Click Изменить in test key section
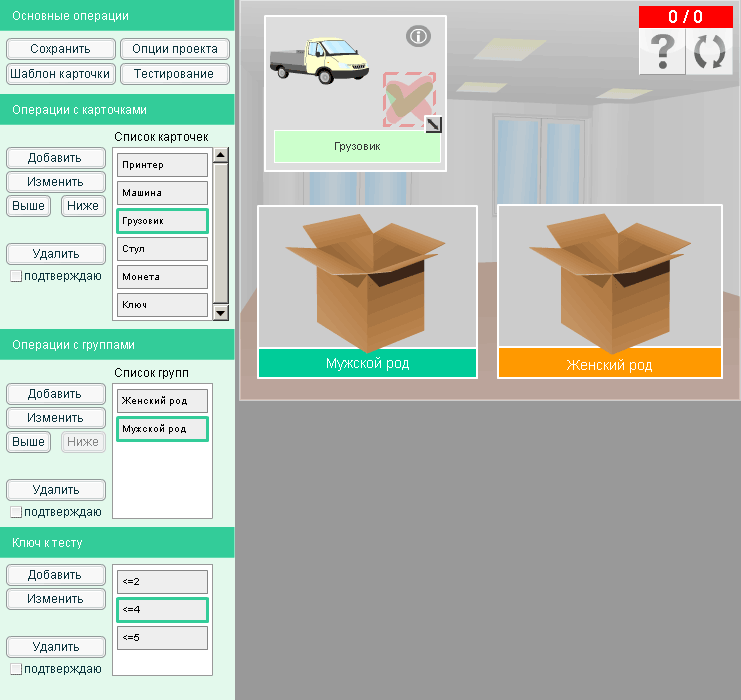This screenshot has height=700, width=741. point(56,599)
